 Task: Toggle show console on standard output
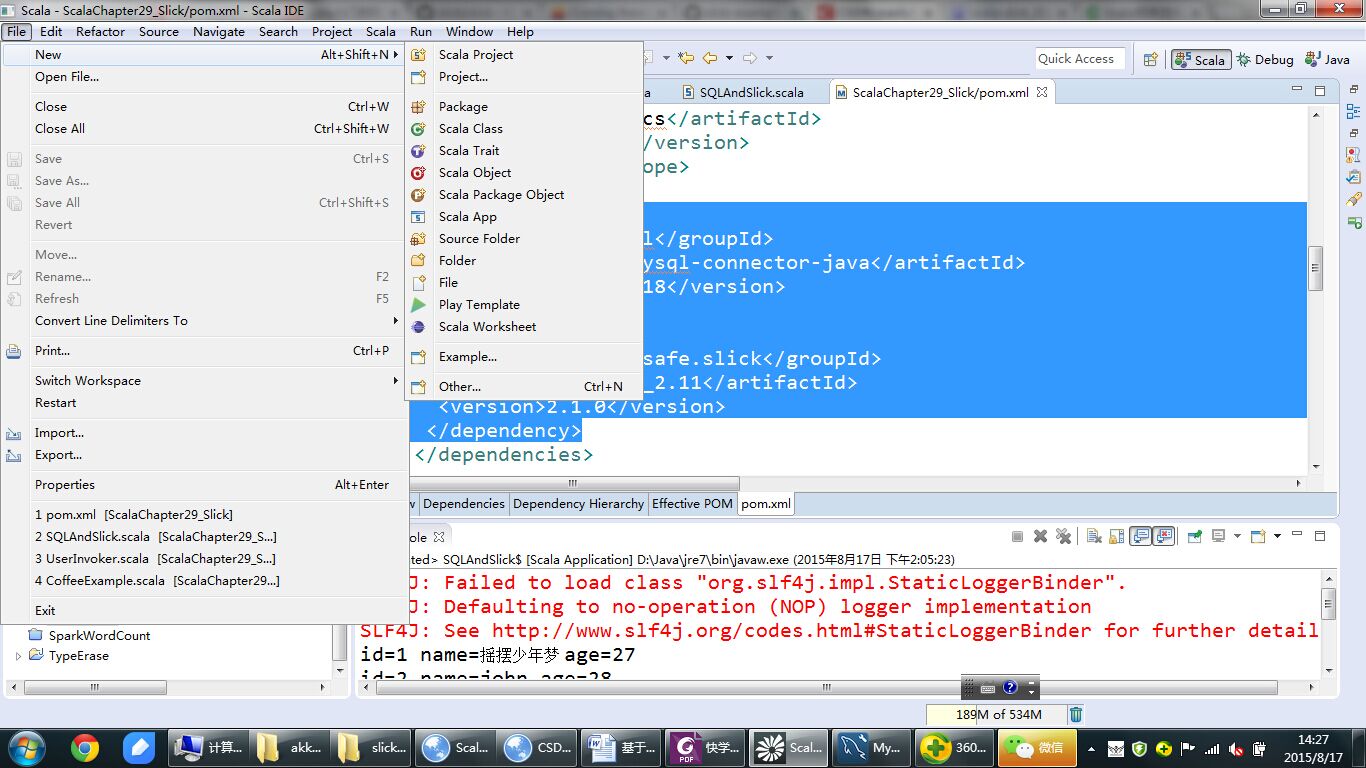[x=1141, y=536]
